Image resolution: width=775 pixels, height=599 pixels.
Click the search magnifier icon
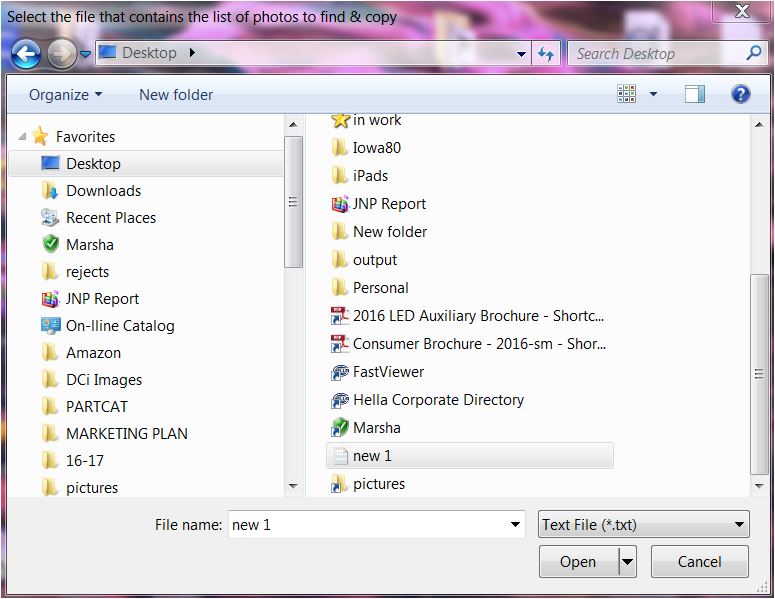(754, 53)
